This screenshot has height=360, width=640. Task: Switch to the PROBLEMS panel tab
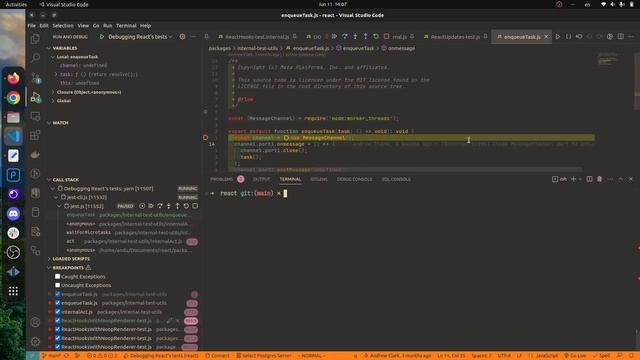pyautogui.click(x=222, y=179)
